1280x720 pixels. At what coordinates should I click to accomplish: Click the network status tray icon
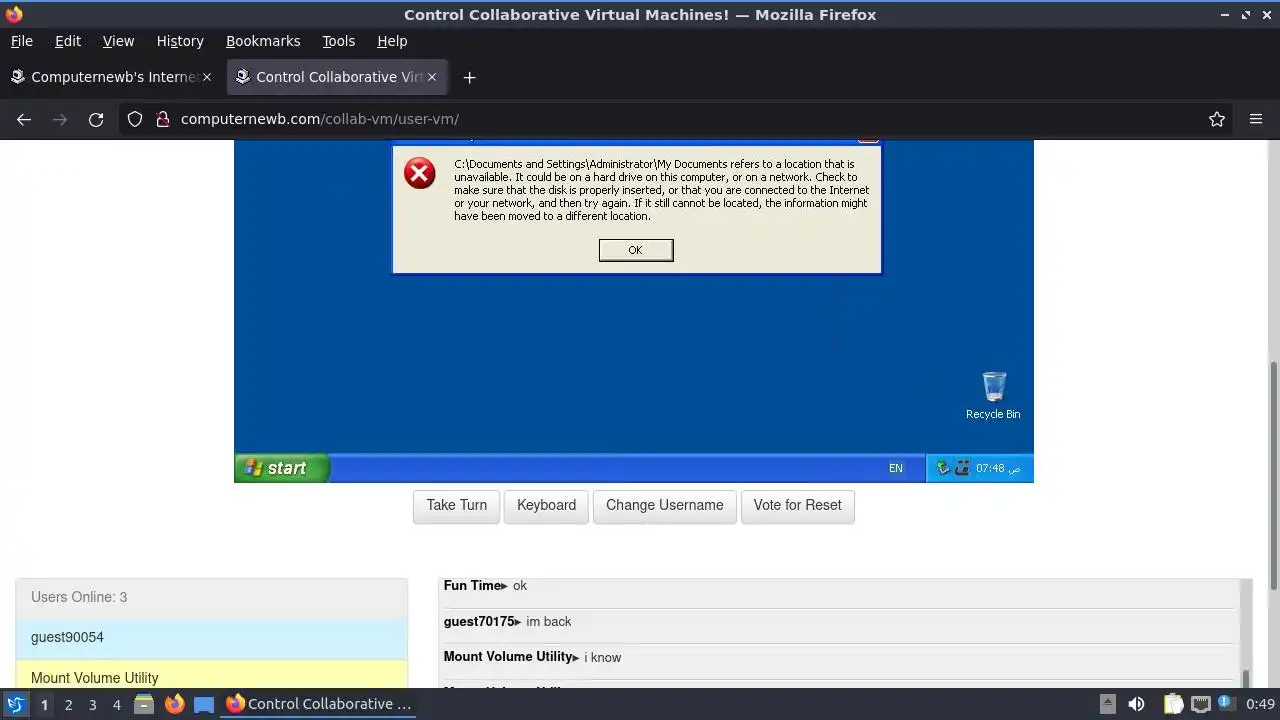point(1200,704)
